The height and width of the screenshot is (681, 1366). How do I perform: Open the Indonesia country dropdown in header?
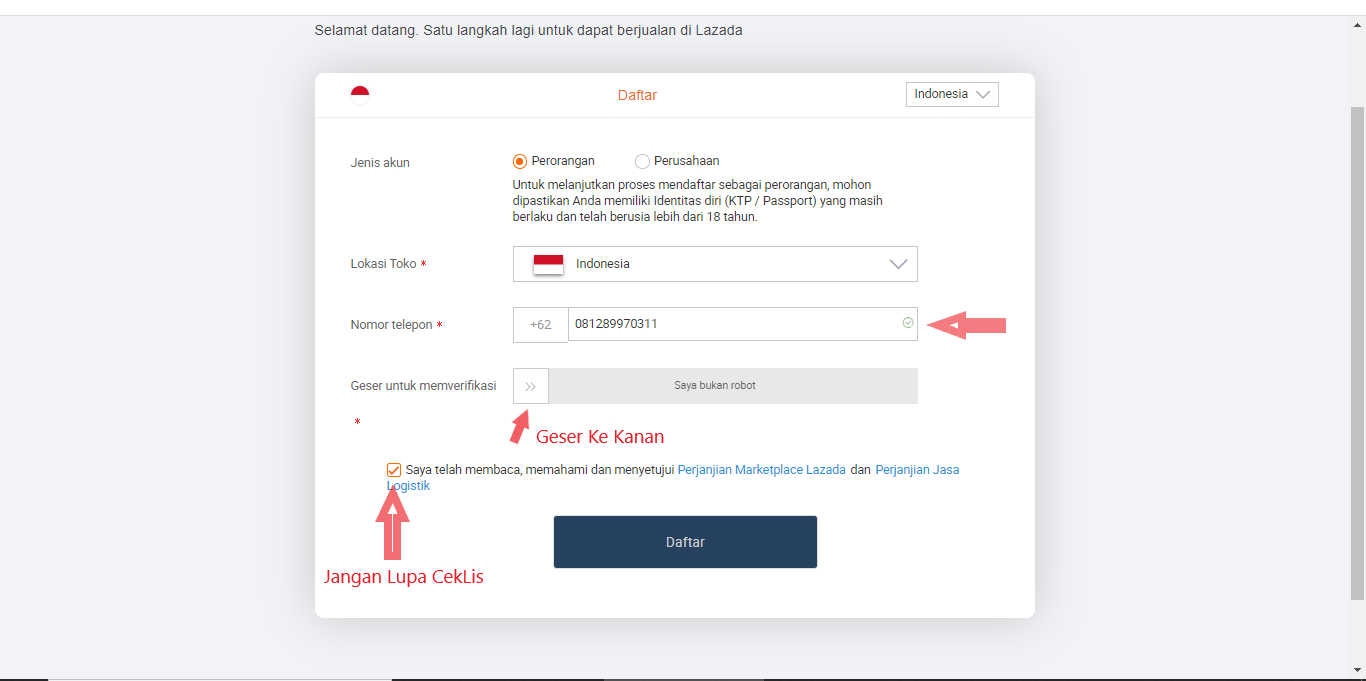point(952,94)
